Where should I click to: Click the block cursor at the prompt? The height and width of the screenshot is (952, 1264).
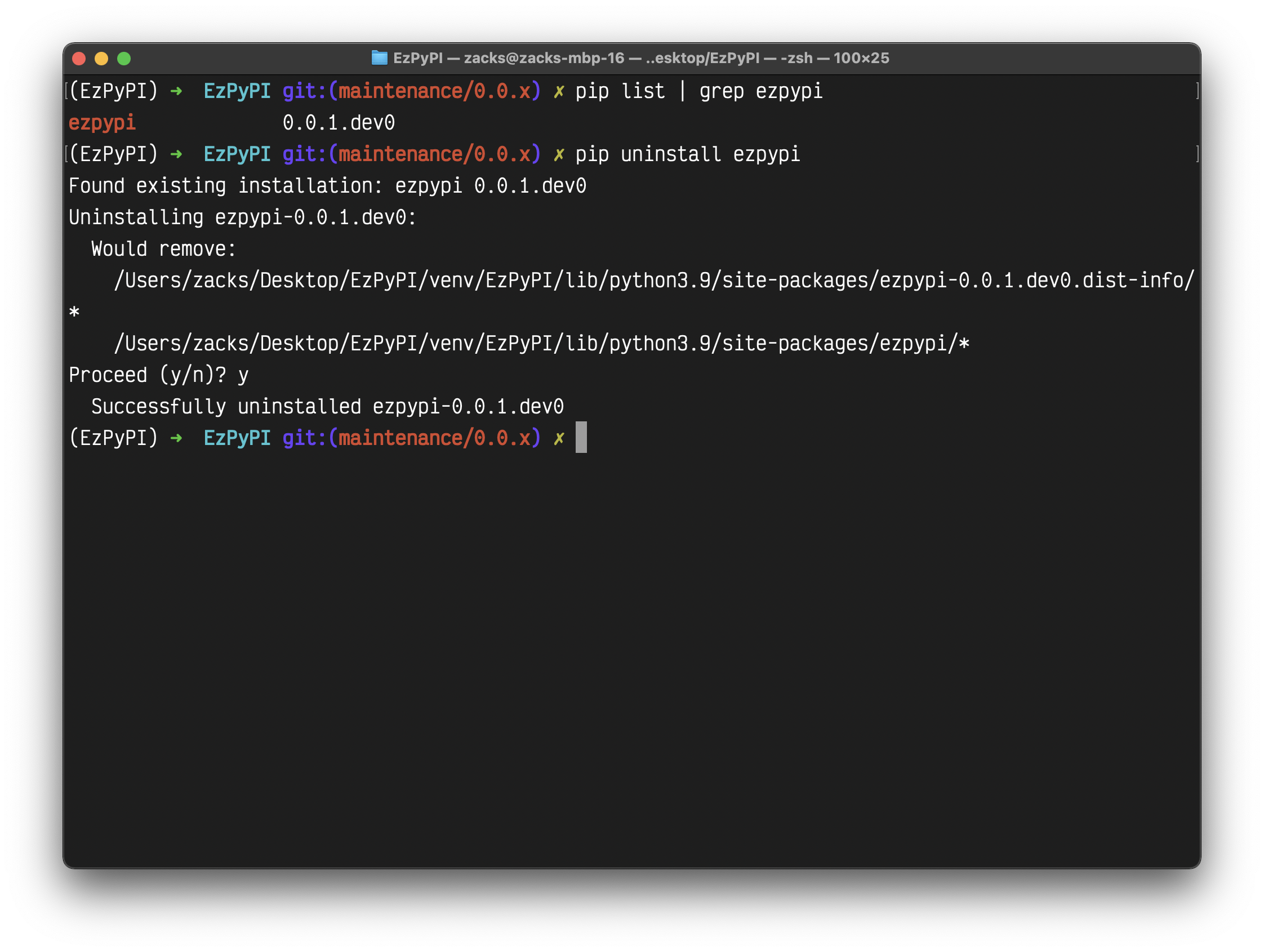point(581,437)
